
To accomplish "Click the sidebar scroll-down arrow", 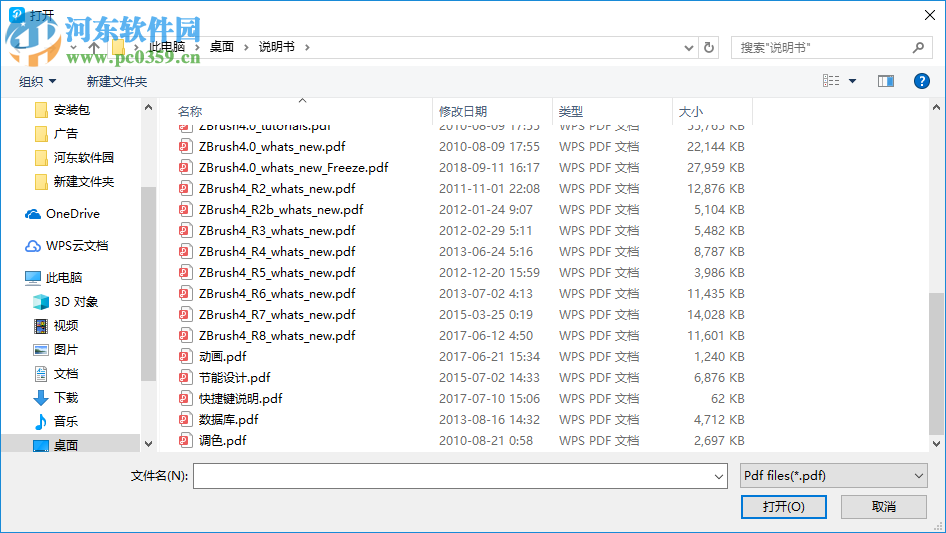I will [x=148, y=444].
